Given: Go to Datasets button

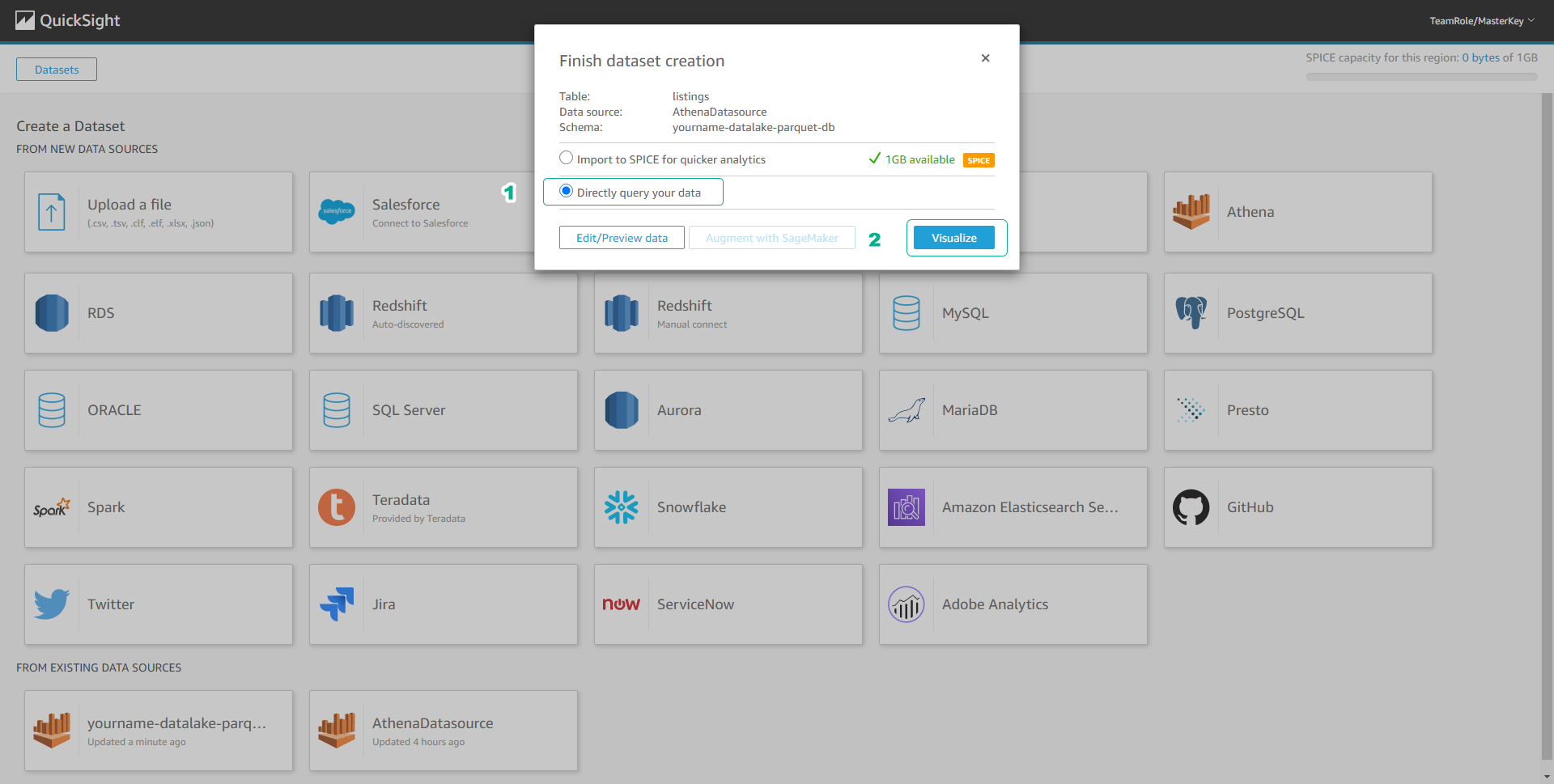Looking at the screenshot, I should point(57,70).
